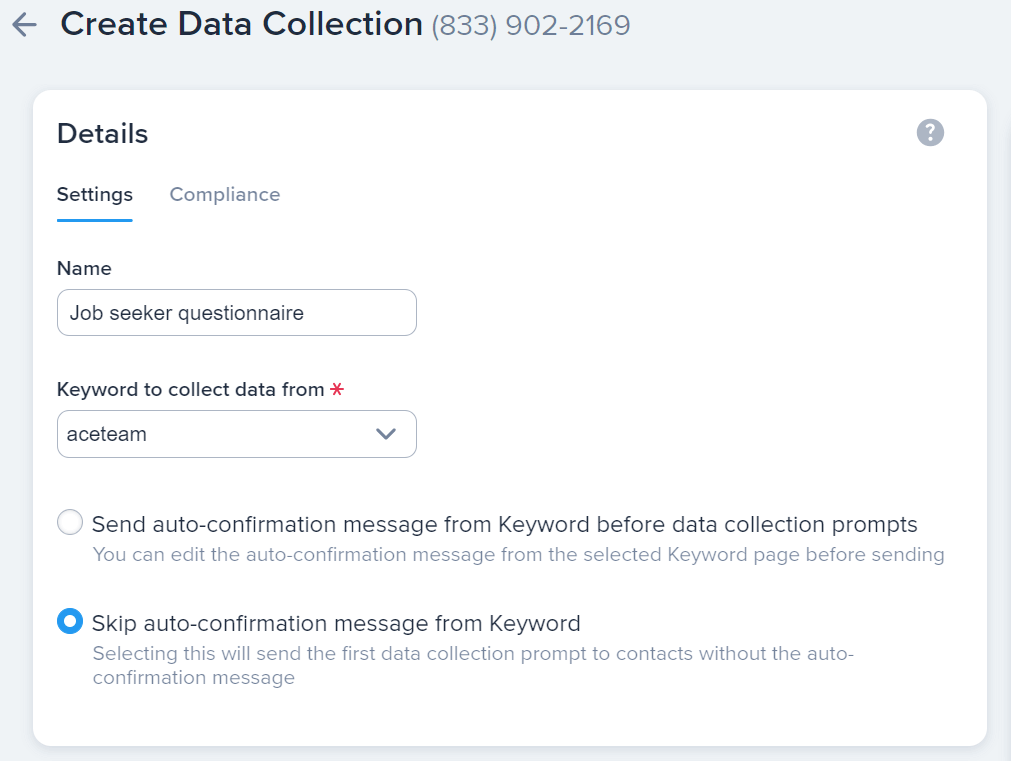Expand the keyword to collect data from dropdown
Viewport: 1011px width, 761px height.
point(236,433)
